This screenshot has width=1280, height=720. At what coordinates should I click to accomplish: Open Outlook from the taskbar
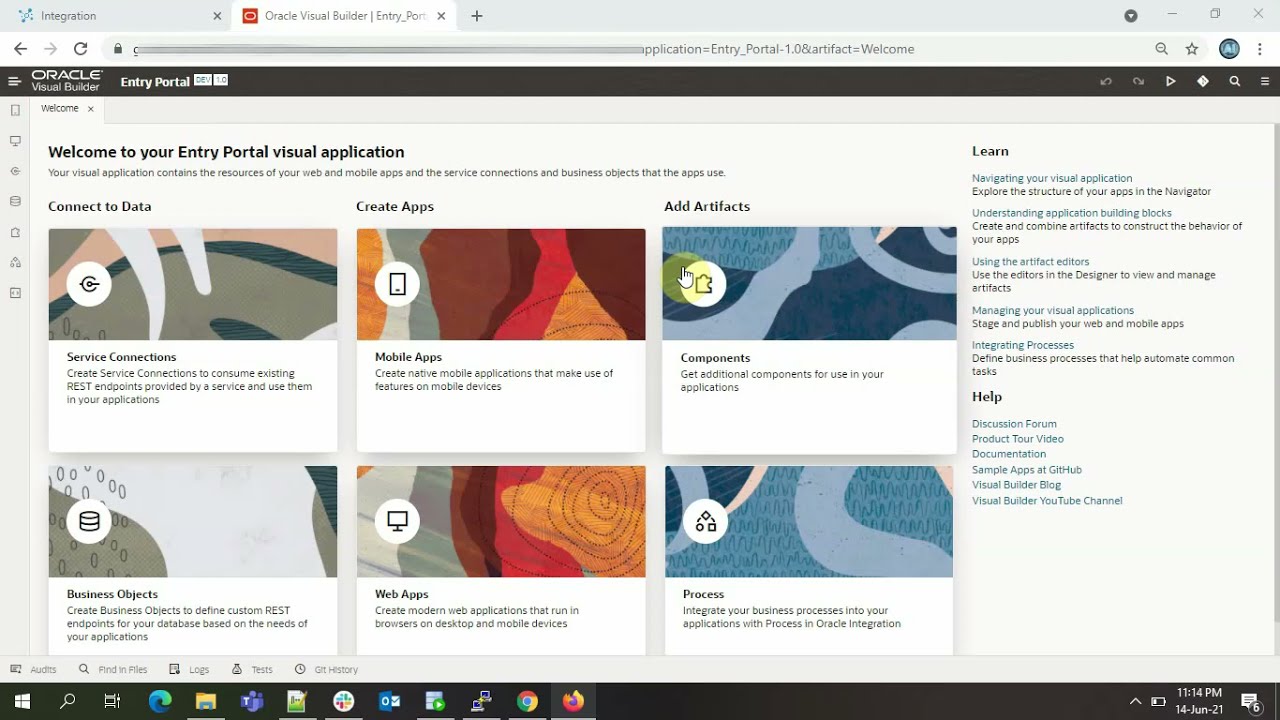[389, 702]
